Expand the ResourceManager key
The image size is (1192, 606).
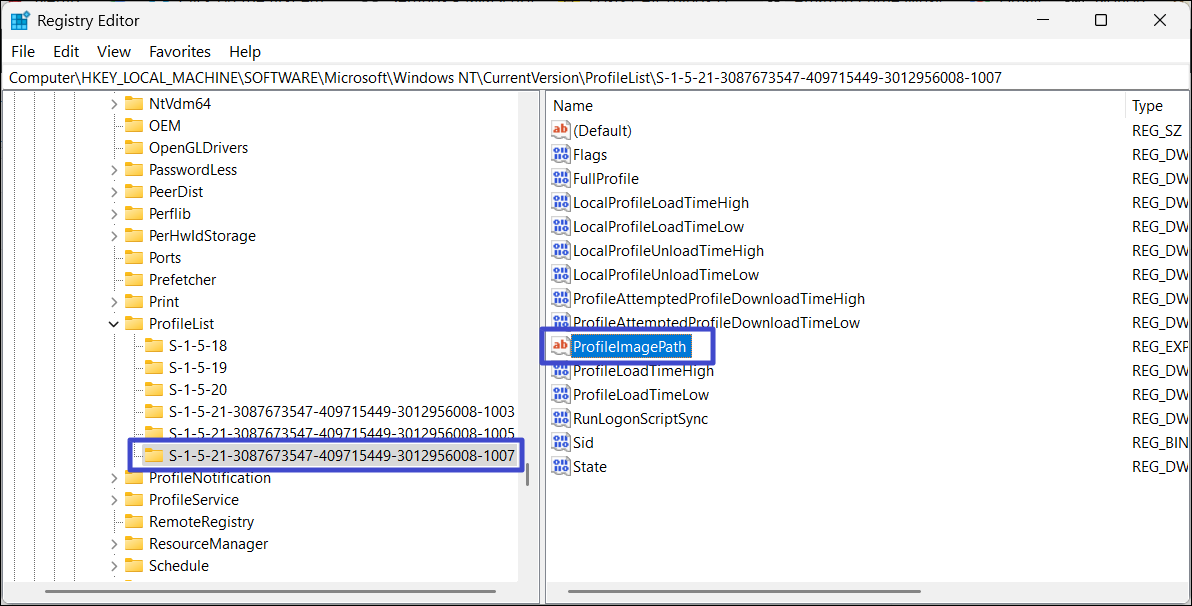coord(114,544)
